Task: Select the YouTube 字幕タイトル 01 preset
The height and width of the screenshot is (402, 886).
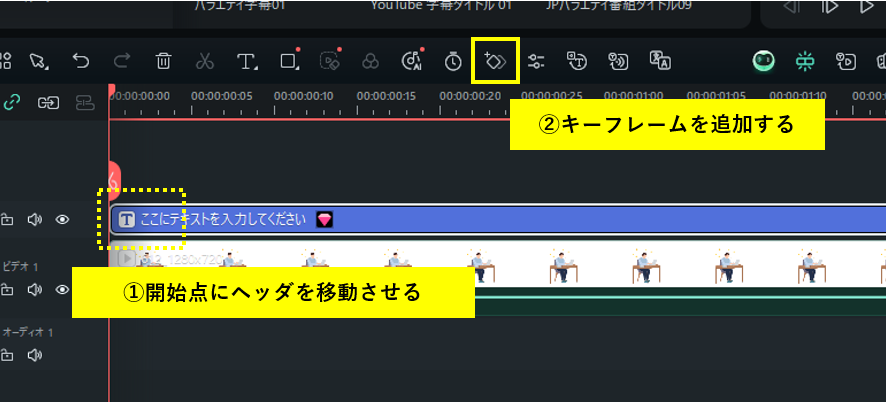Action: click(442, 6)
